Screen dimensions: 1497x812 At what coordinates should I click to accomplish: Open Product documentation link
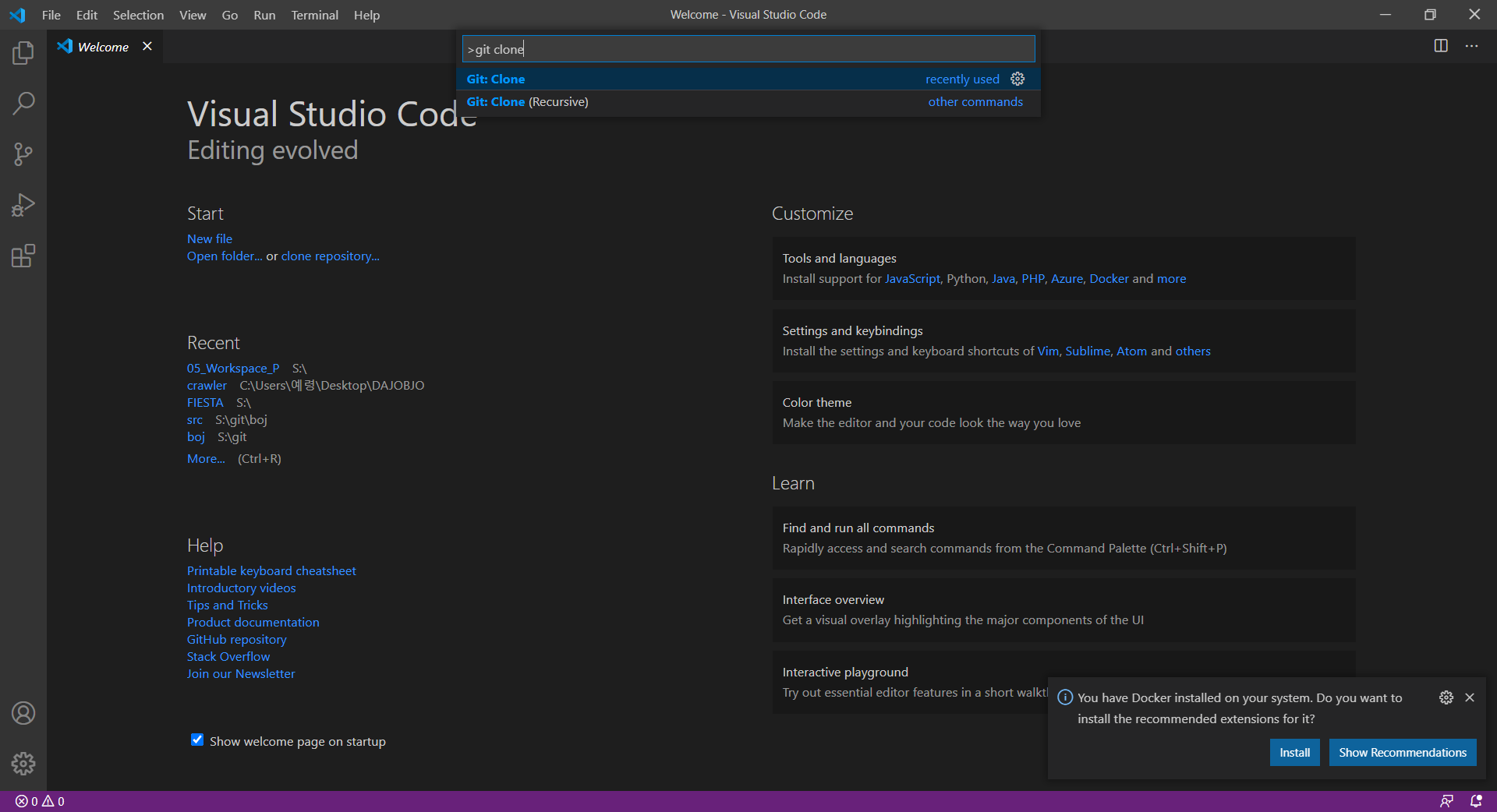pyautogui.click(x=253, y=622)
